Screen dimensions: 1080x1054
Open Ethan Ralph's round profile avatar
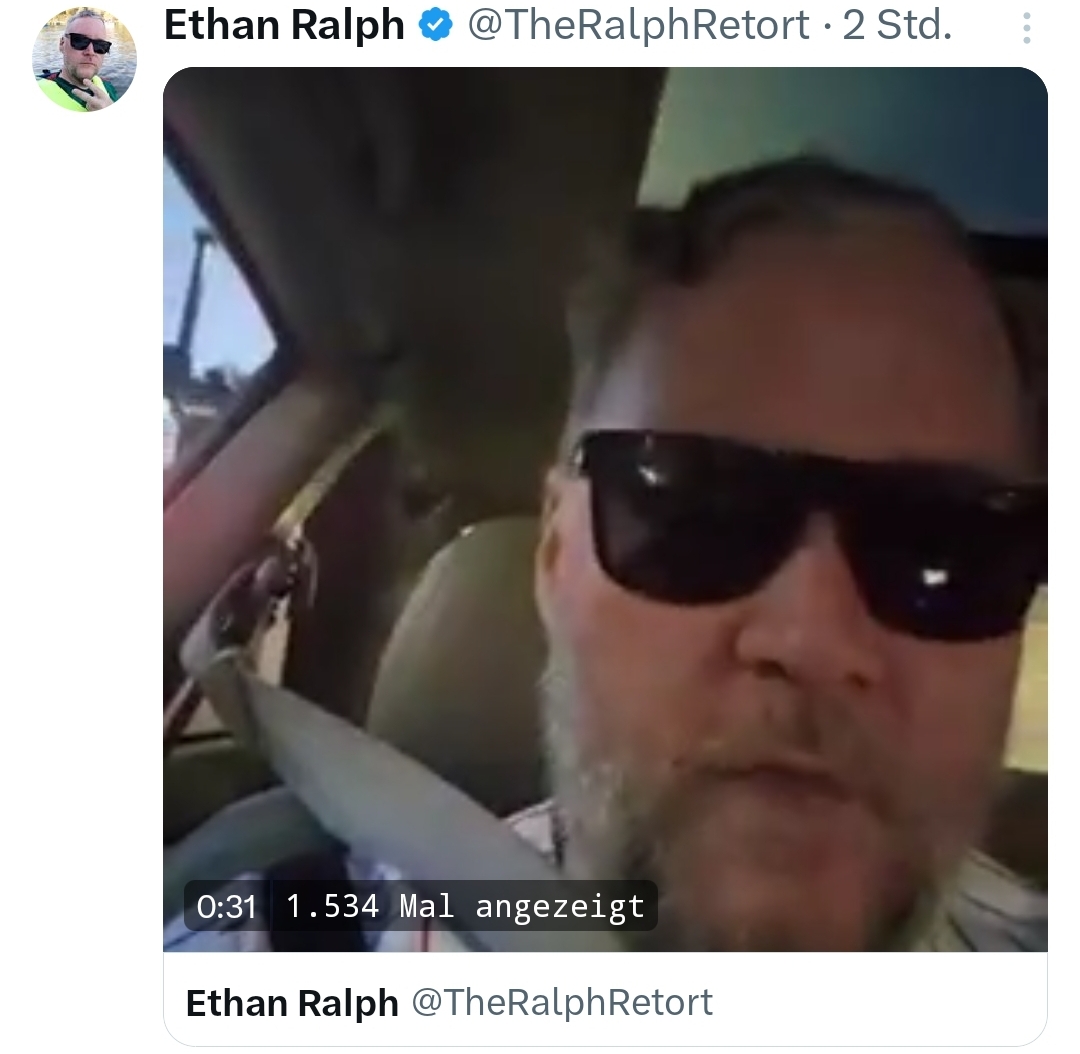(85, 59)
